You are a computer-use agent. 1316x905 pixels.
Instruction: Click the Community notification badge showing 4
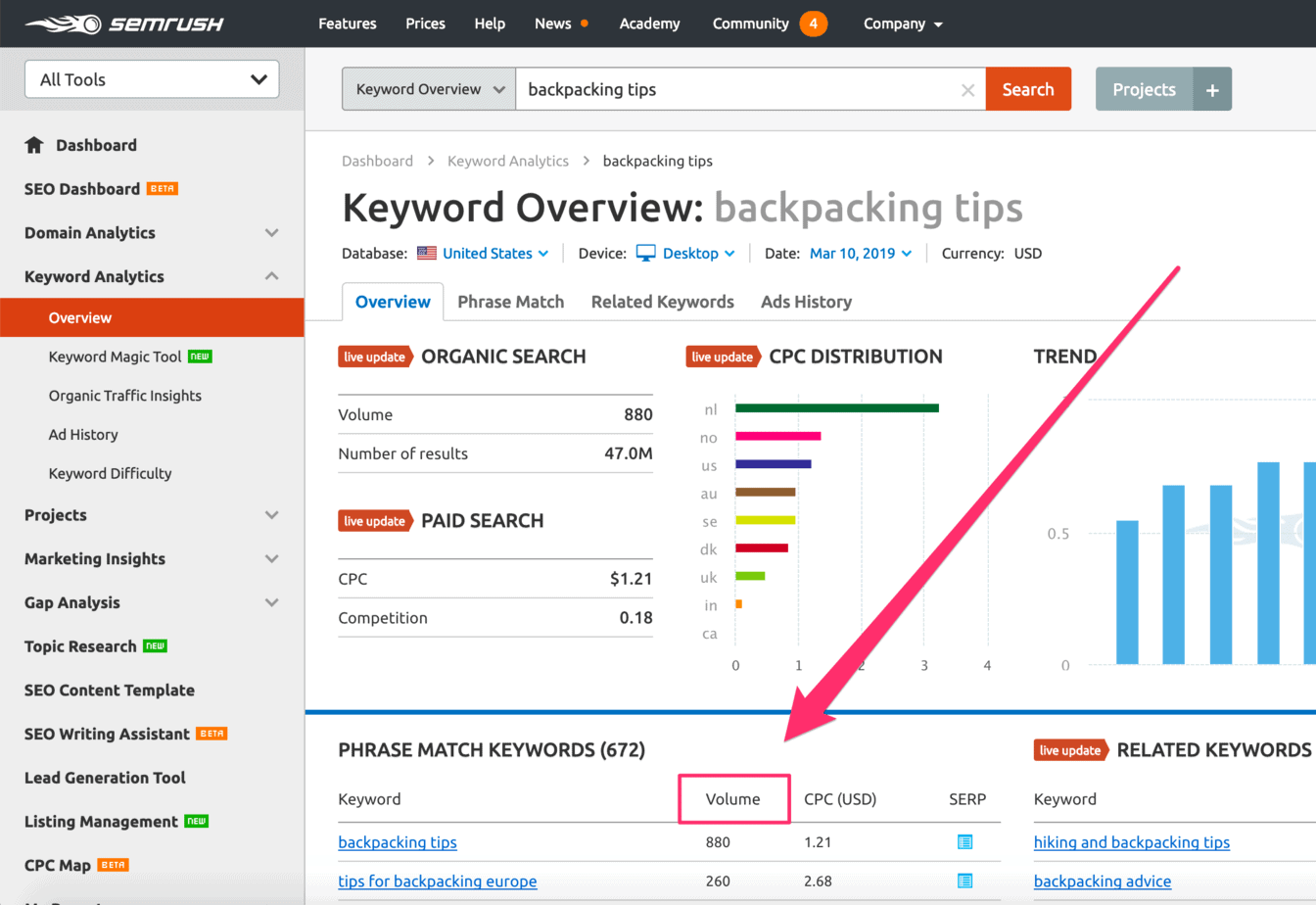click(813, 23)
